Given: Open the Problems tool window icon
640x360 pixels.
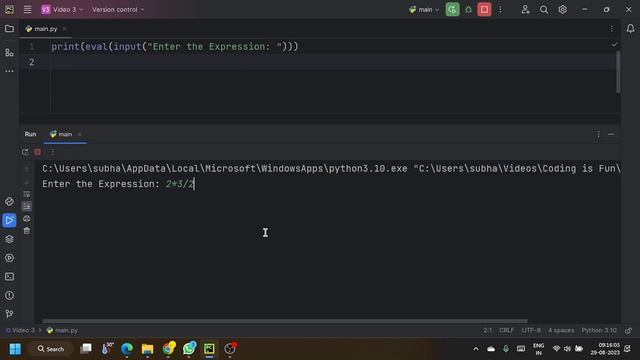Looking at the screenshot, I should pos(9,295).
